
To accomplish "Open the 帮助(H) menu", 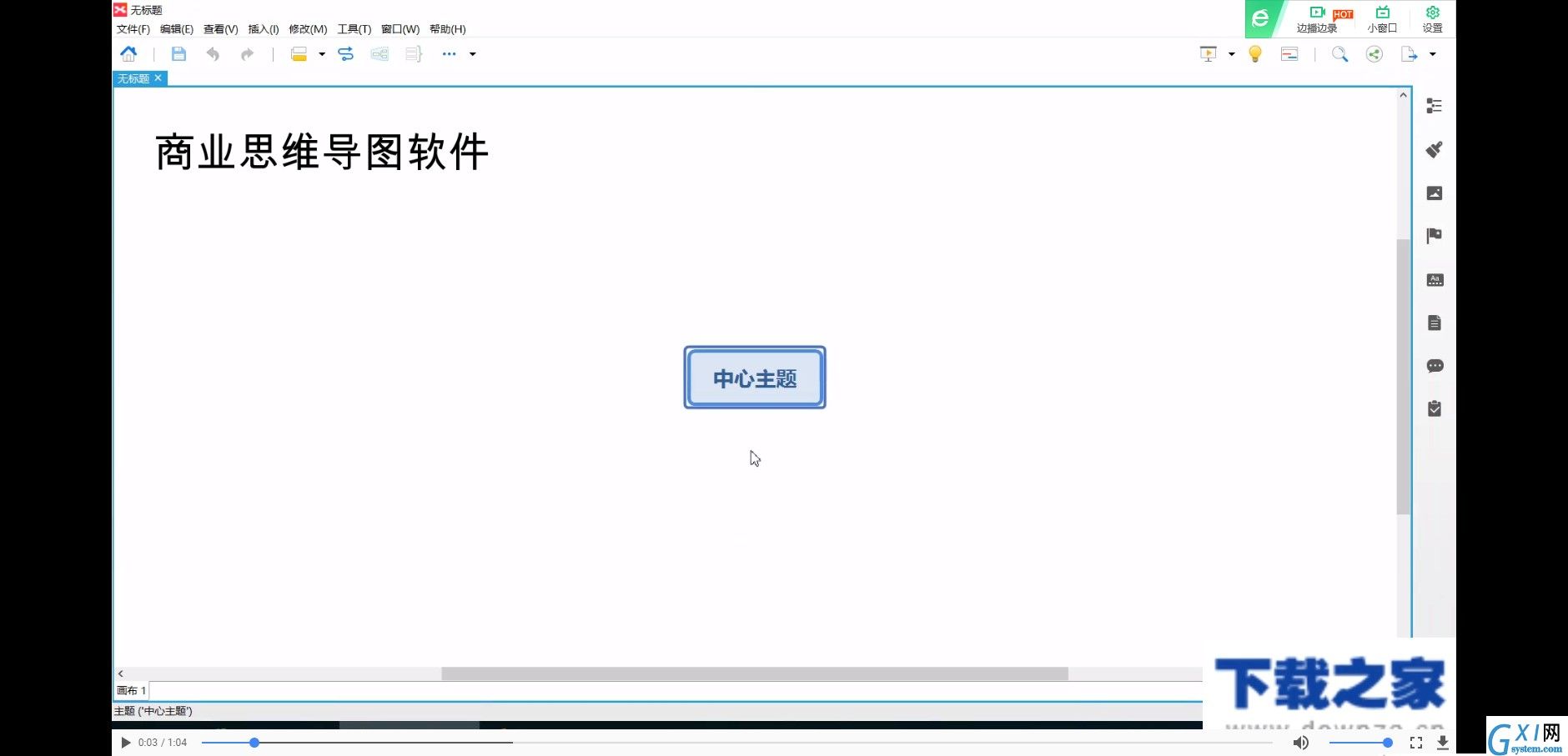I will (x=448, y=29).
